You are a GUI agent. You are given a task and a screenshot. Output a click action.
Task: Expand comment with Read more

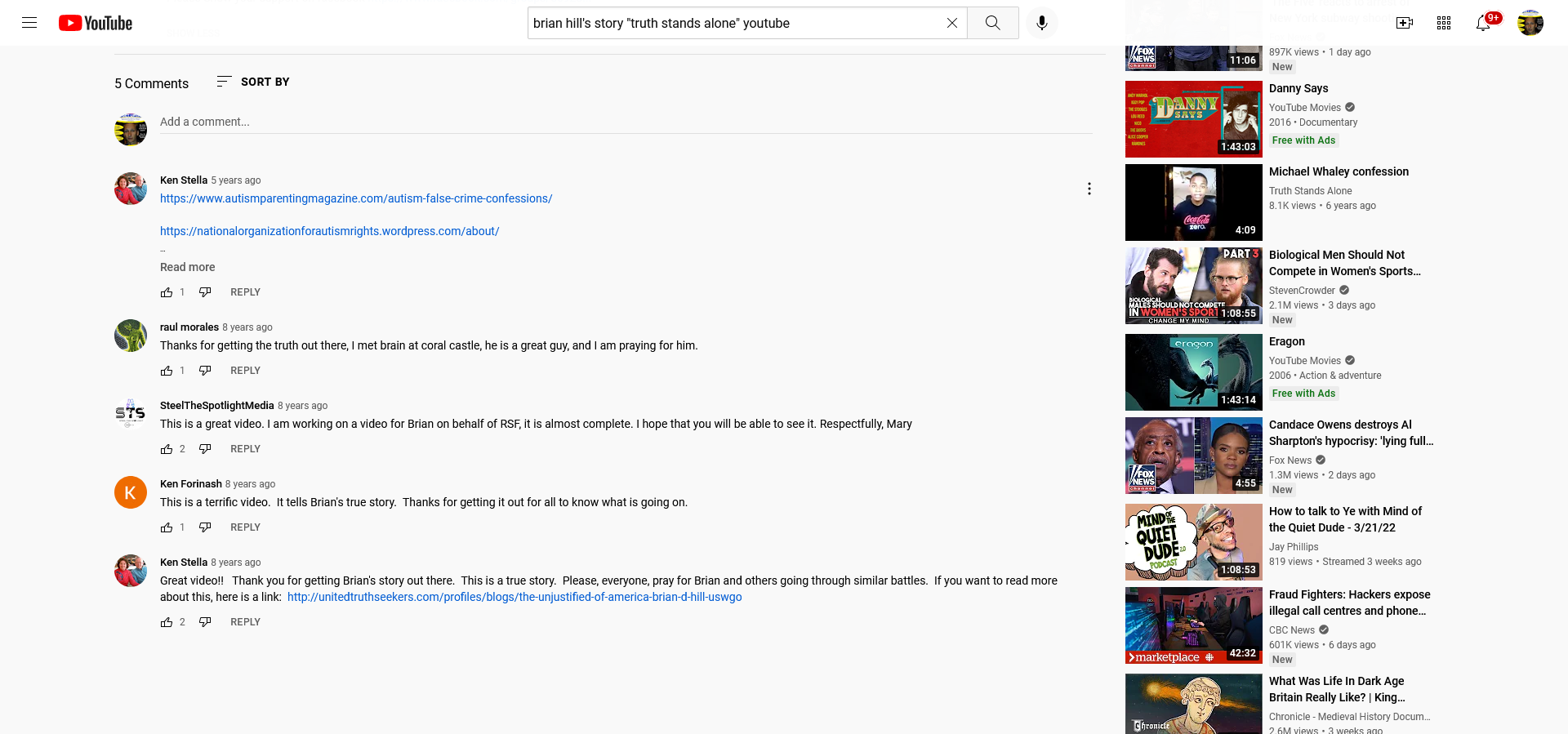coord(188,267)
